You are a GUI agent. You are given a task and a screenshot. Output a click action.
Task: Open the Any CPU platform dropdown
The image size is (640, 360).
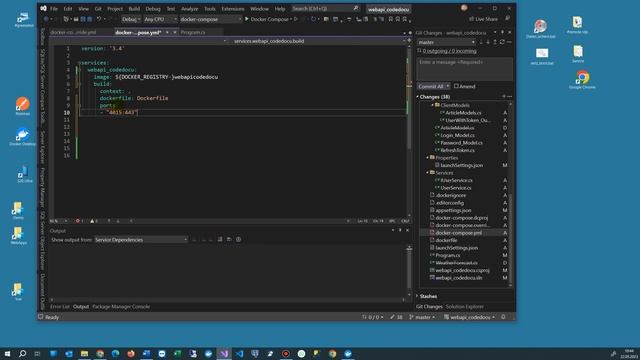pyautogui.click(x=160, y=19)
